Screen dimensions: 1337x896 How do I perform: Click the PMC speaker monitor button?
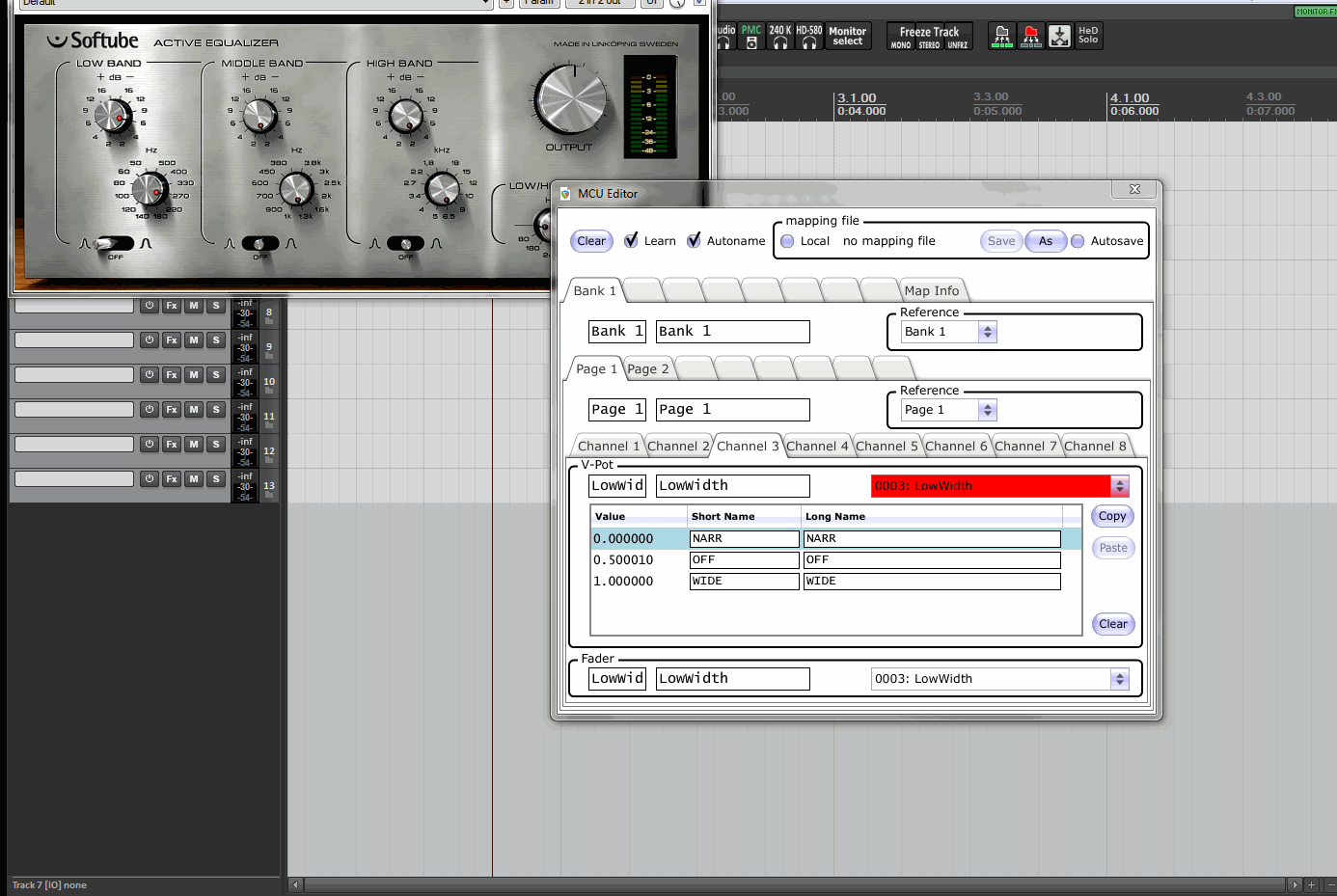point(751,37)
